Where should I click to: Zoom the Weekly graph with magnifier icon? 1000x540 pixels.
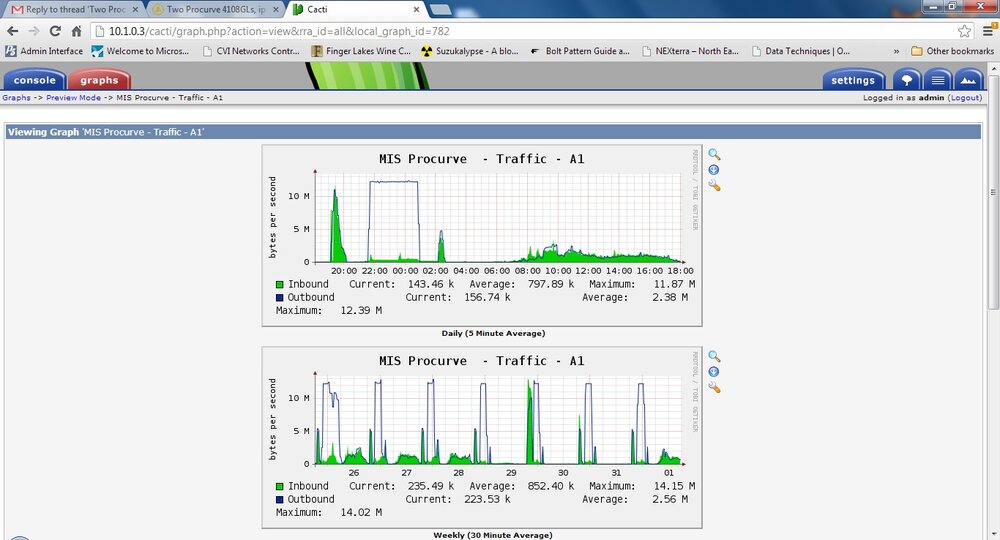714,356
